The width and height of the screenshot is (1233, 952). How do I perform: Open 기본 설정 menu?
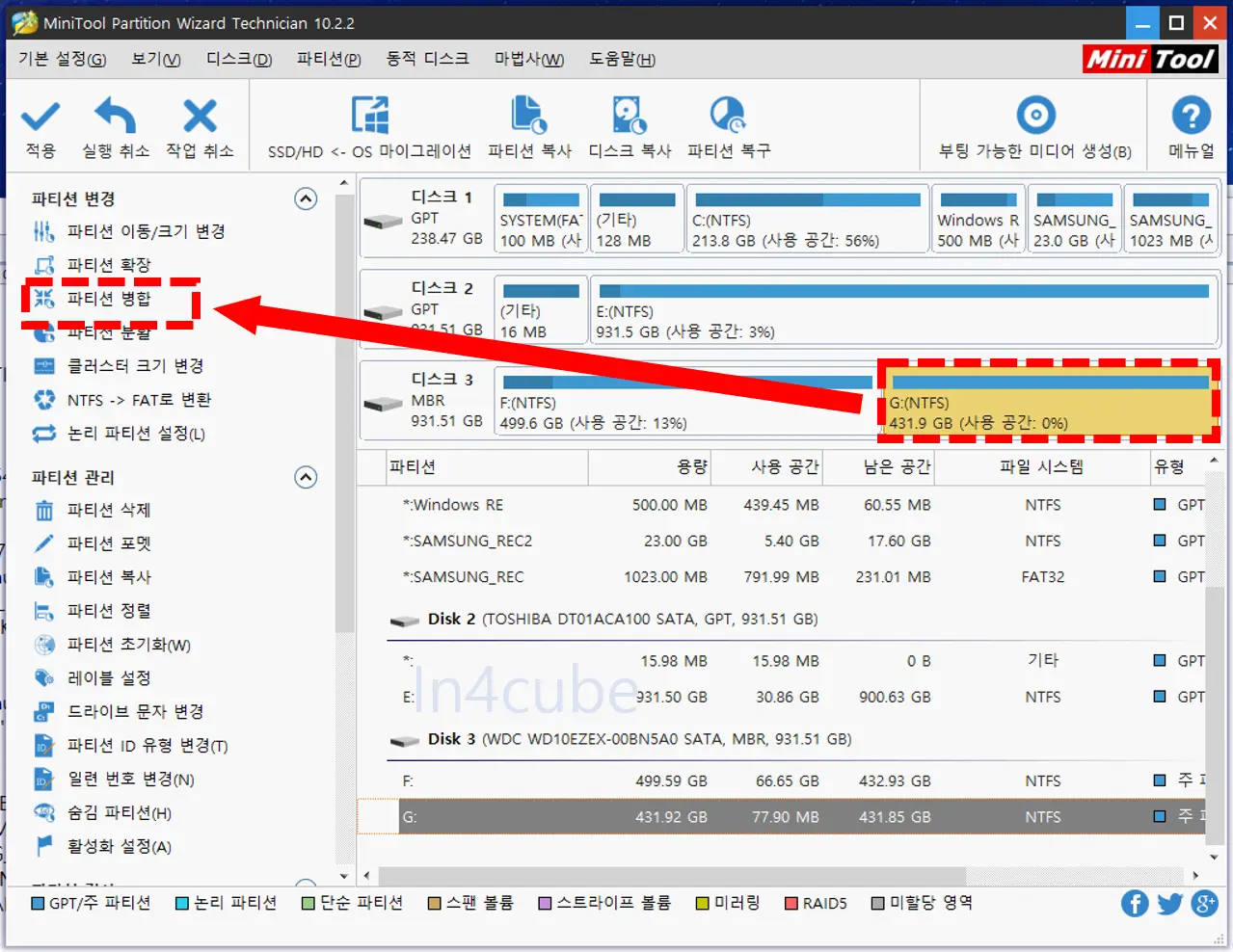(x=63, y=59)
